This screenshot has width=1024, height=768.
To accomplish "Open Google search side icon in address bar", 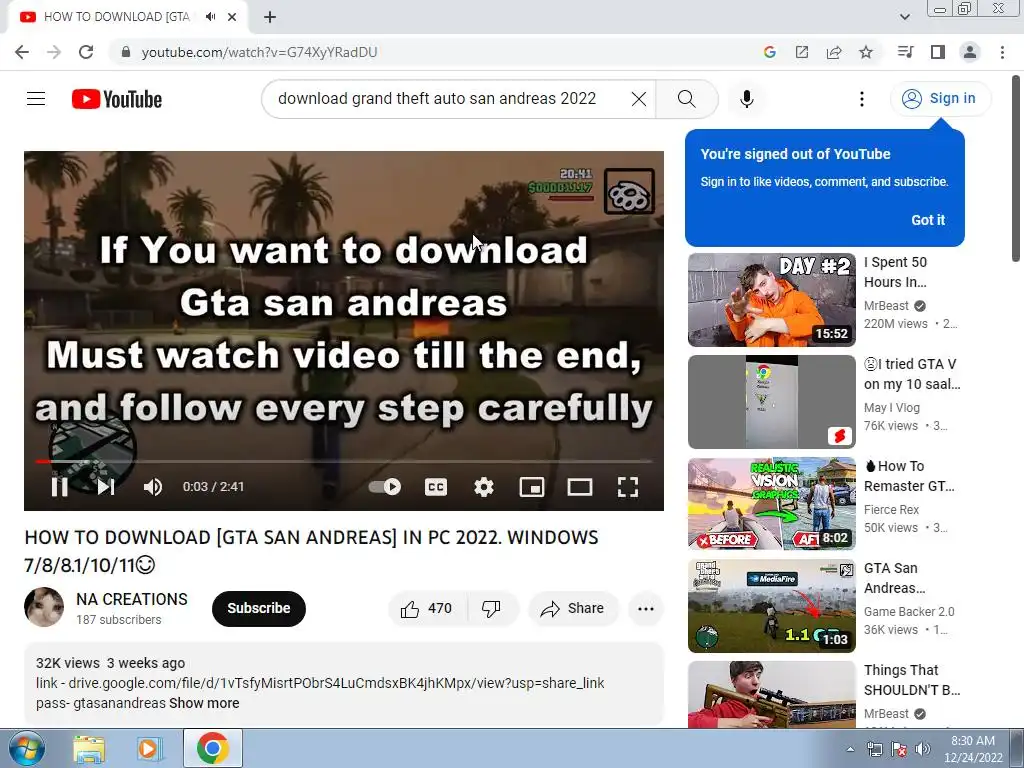I will 770,52.
